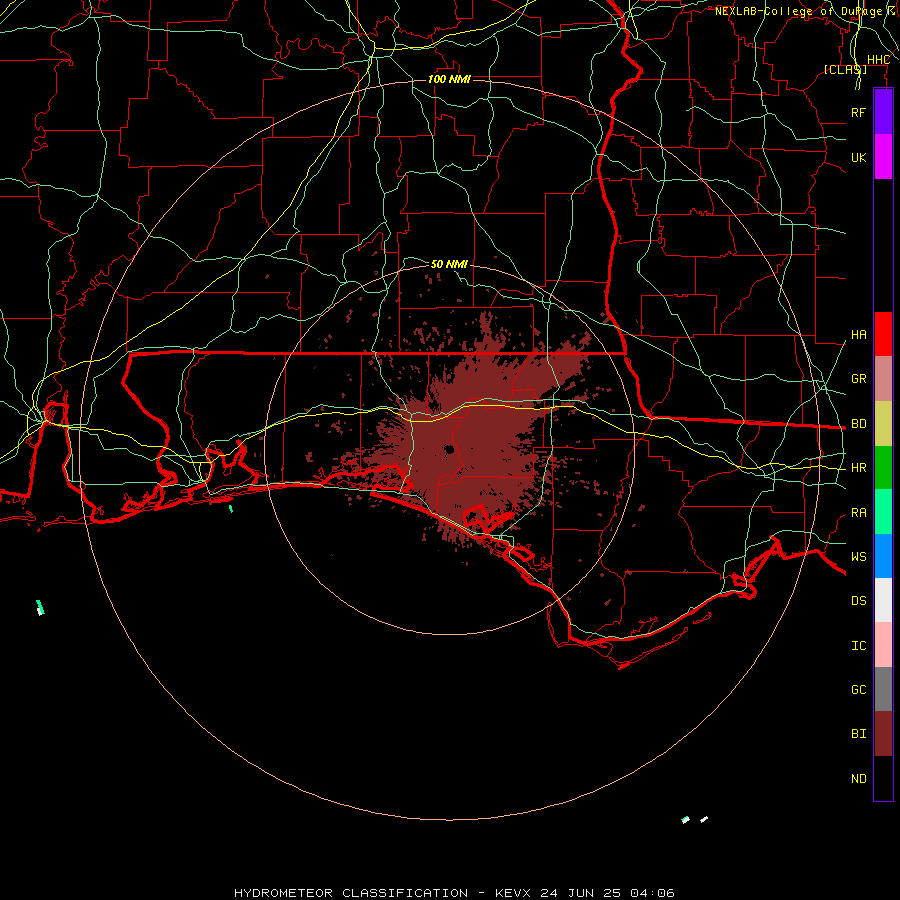This screenshot has height=900, width=900.
Task: Click the '24 JUN 25' date text
Action: (x=581, y=893)
